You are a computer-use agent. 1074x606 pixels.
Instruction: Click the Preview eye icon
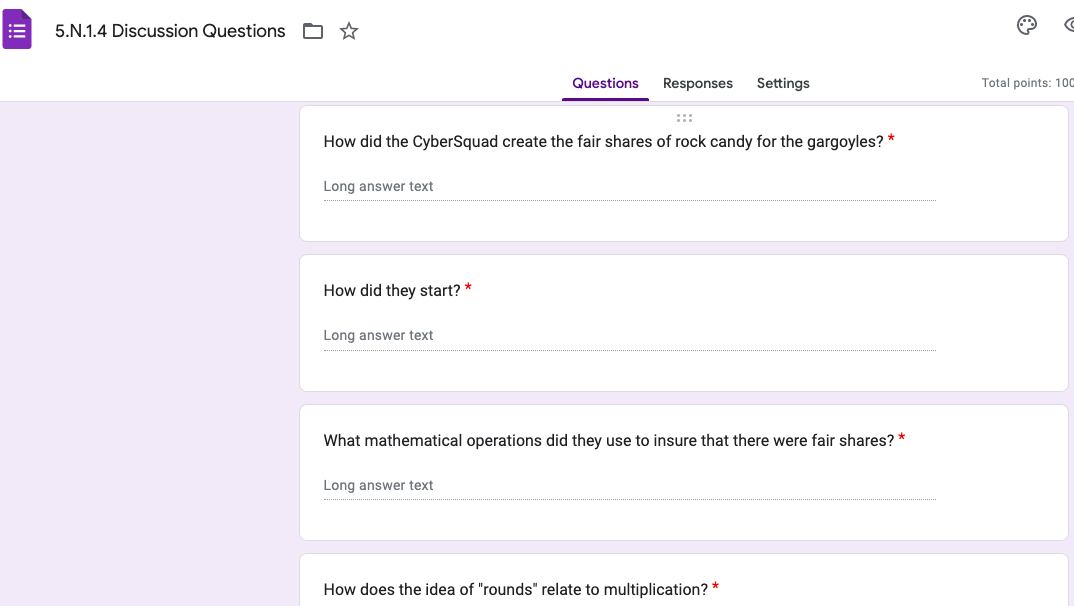click(1068, 26)
